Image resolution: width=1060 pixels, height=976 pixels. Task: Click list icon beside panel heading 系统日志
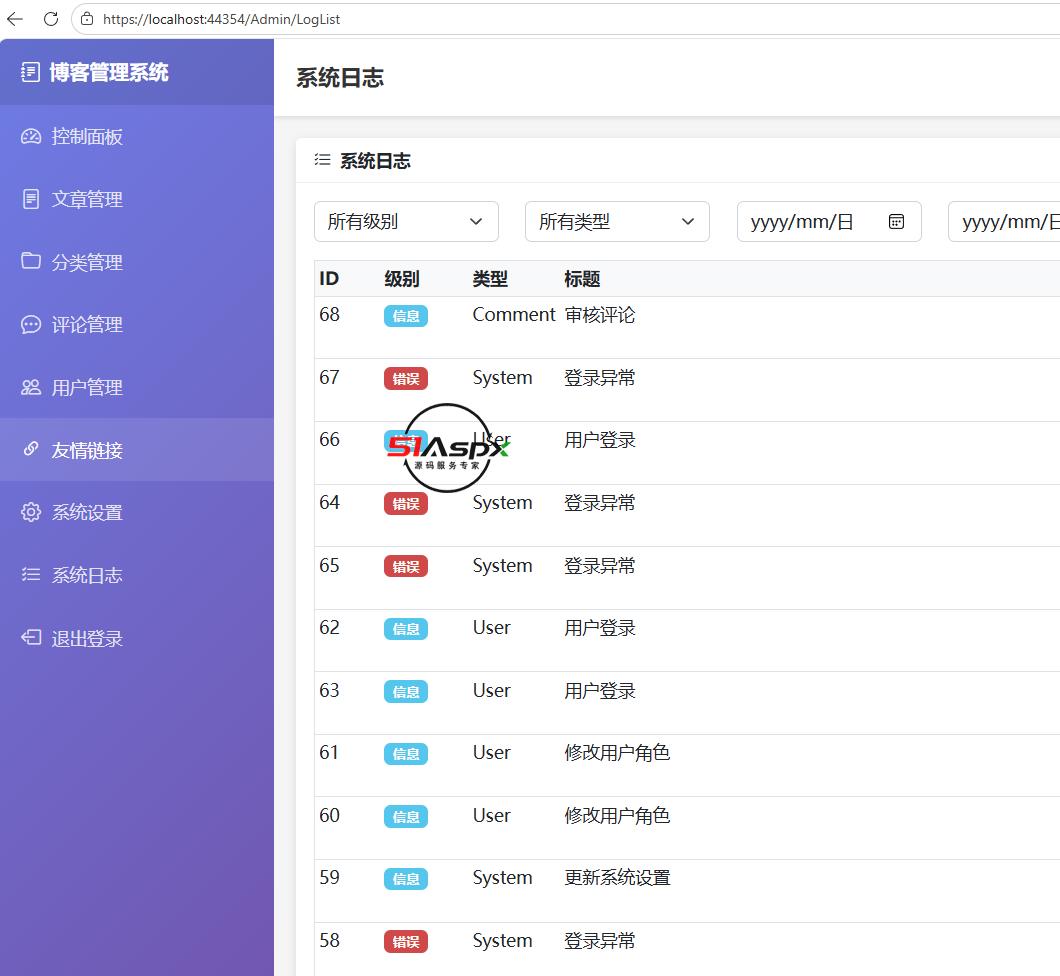tap(322, 160)
